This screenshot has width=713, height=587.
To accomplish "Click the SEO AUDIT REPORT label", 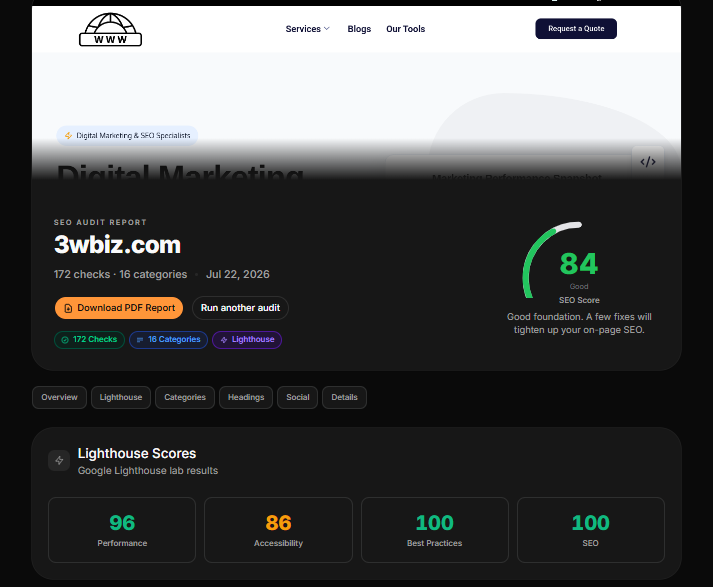I will (100, 222).
